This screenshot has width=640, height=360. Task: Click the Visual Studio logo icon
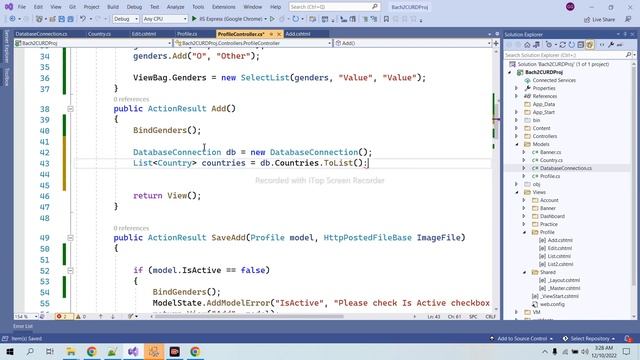tap(9, 7)
